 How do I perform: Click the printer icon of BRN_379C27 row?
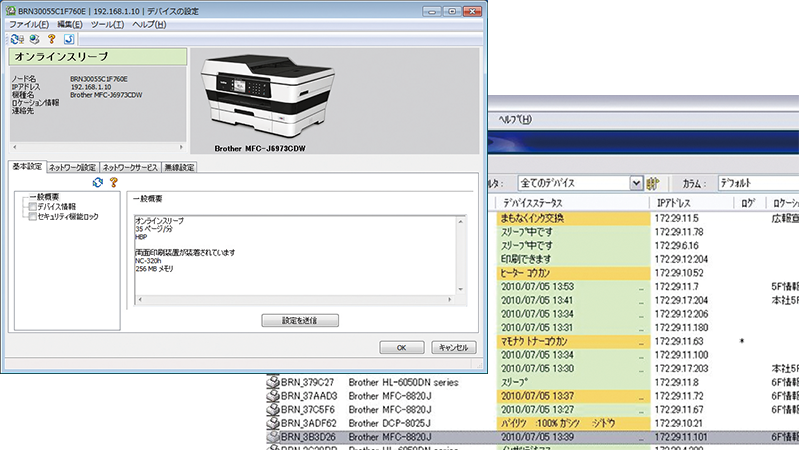point(273,382)
